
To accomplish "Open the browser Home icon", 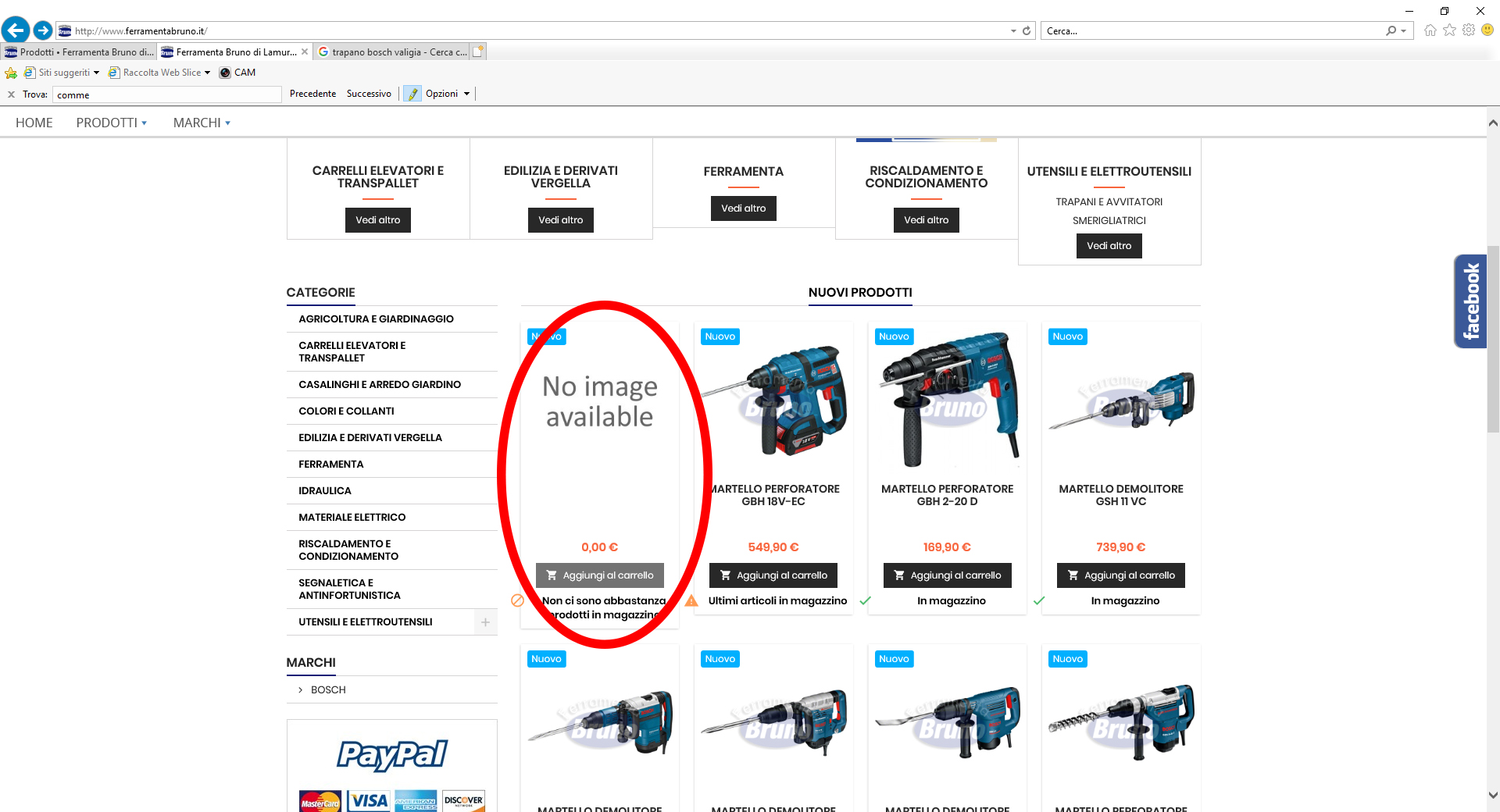I will tap(1430, 30).
